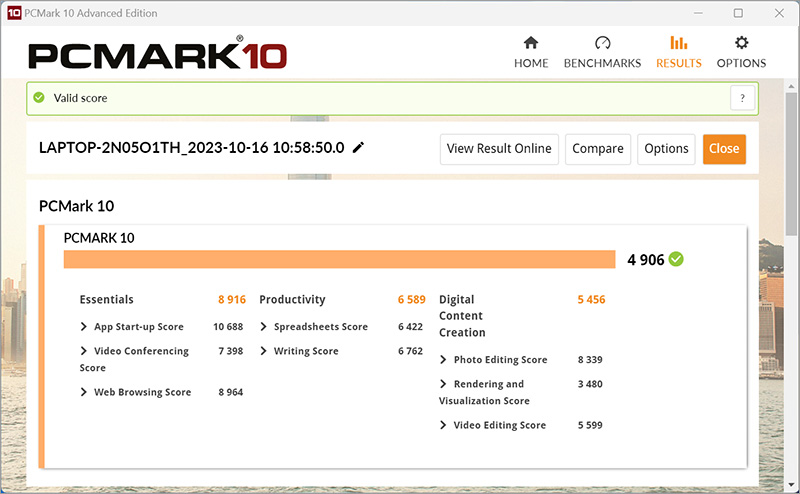Click the 6 762 Writing value

coord(410,351)
